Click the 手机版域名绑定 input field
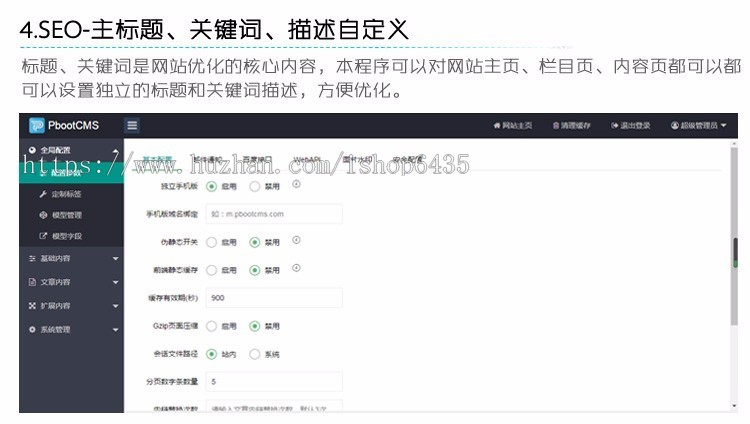The height and width of the screenshot is (424, 750). (274, 214)
